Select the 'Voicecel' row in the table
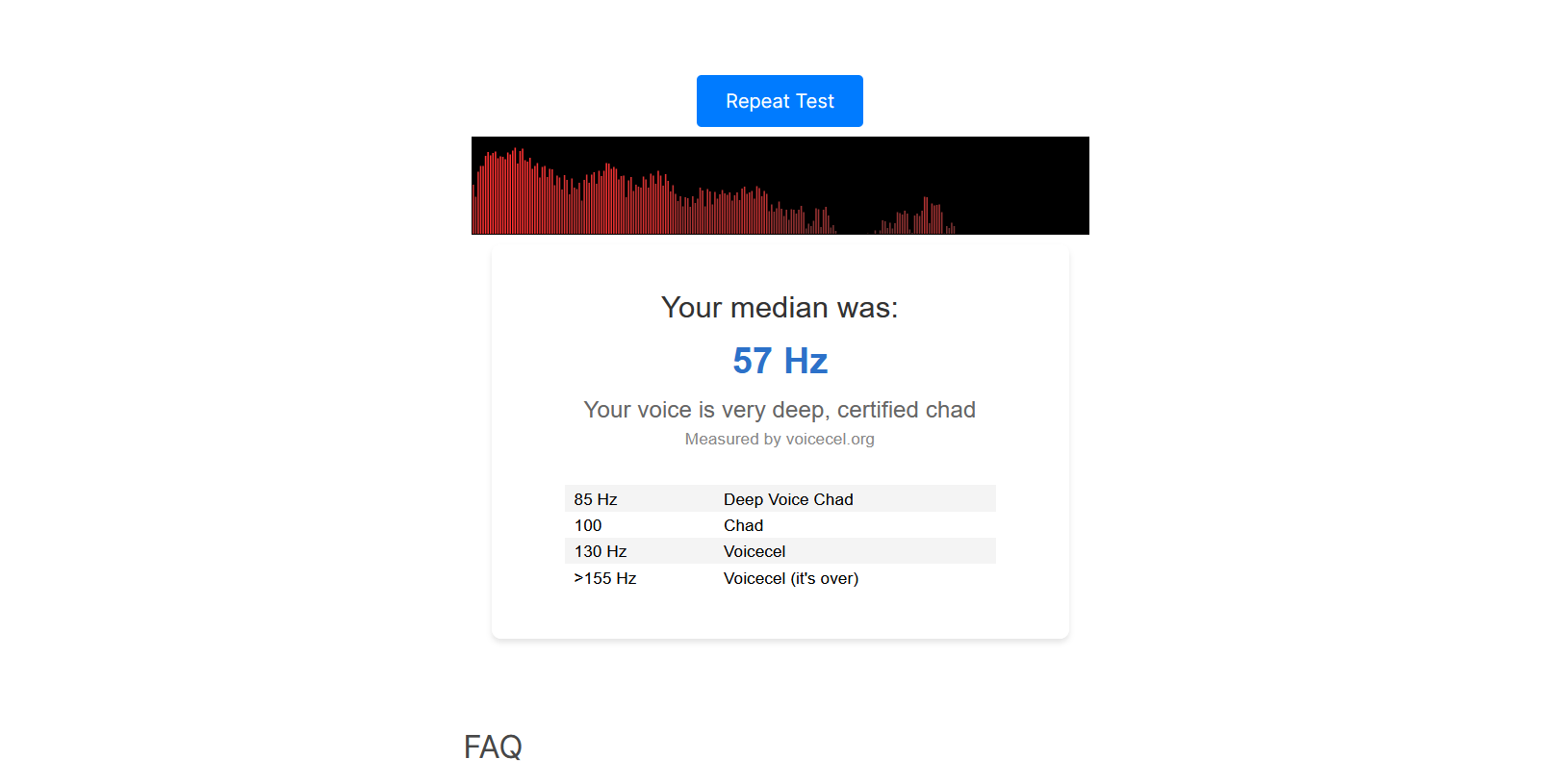Viewport: 1560px width, 784px height. tap(754, 551)
